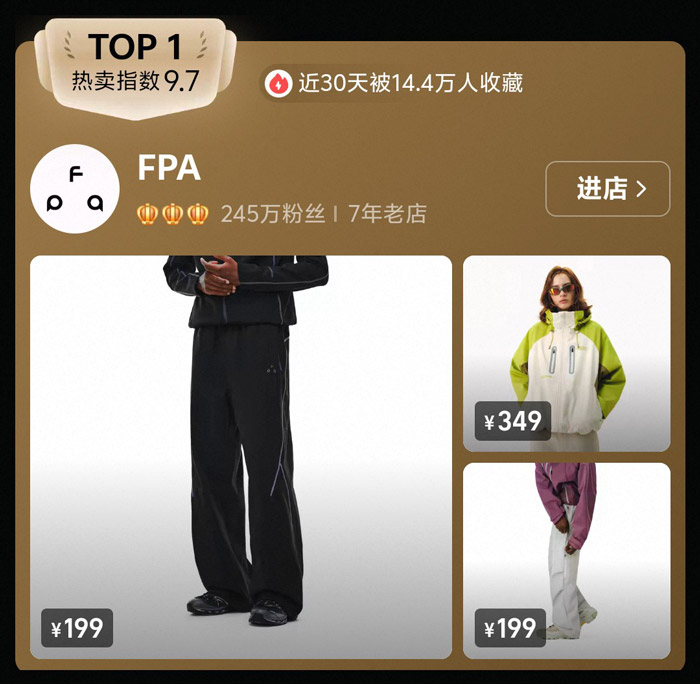This screenshot has width=700, height=684.
Task: View the purple jacket white pants product
Action: pos(567,561)
